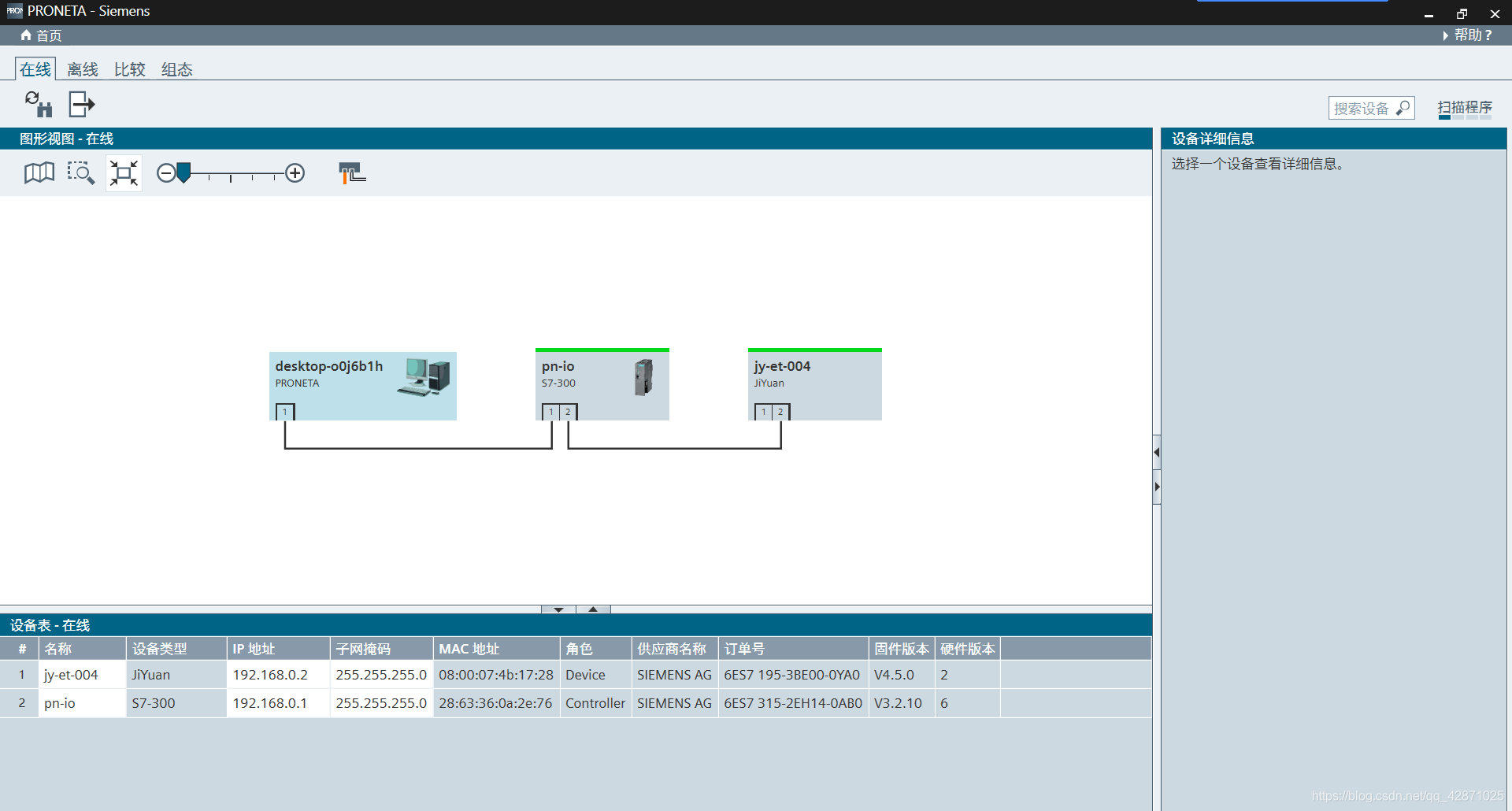1512x811 pixels.
Task: Click the Device role cell
Action: (596, 675)
